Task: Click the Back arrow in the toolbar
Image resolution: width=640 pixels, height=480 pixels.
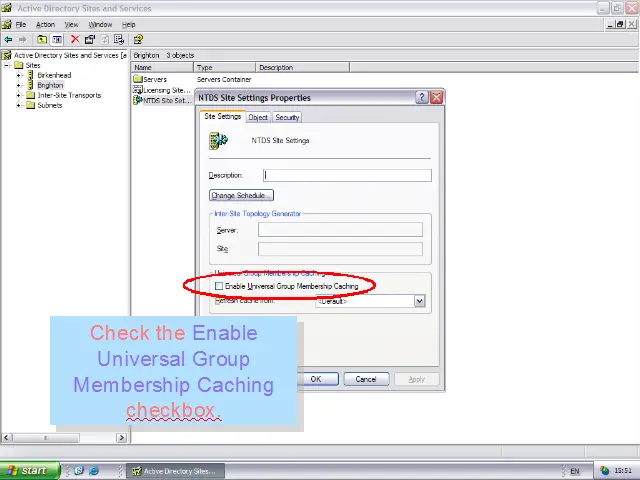Action: (8, 40)
